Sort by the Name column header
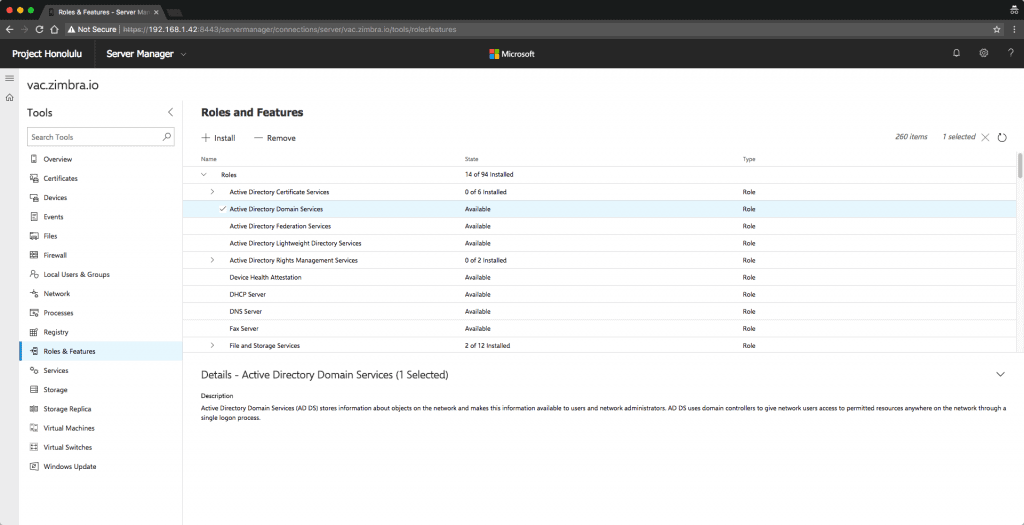Viewport: 1024px width, 525px height. (209, 159)
